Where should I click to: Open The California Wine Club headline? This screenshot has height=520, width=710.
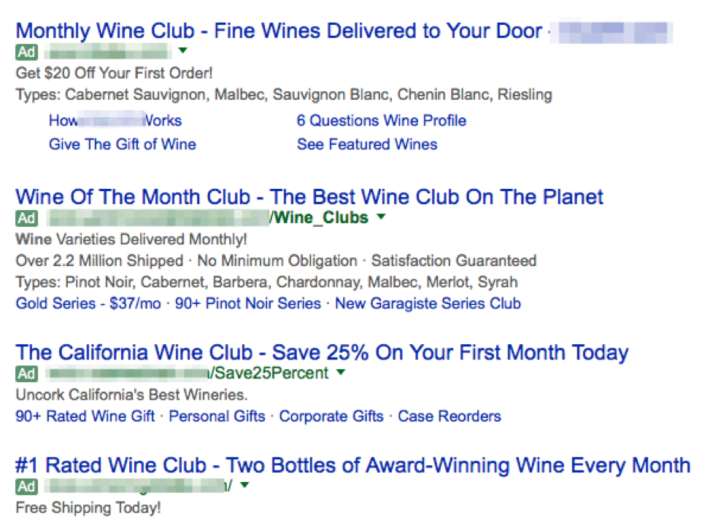tap(322, 352)
